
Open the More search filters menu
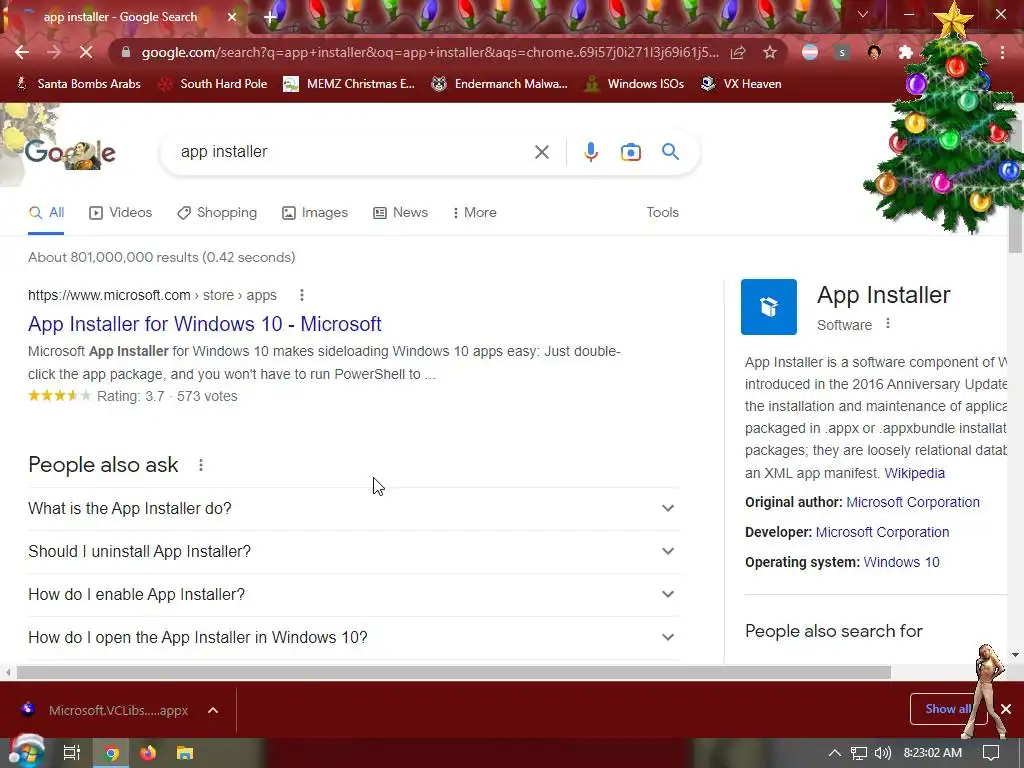coord(475,213)
